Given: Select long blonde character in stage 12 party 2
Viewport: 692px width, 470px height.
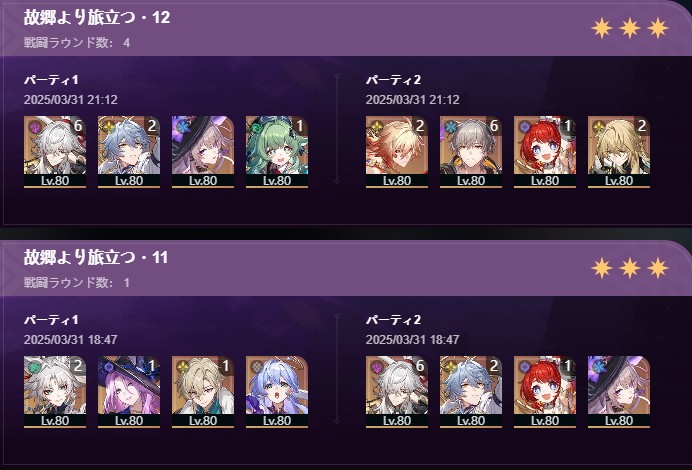Looking at the screenshot, I should click(619, 152).
